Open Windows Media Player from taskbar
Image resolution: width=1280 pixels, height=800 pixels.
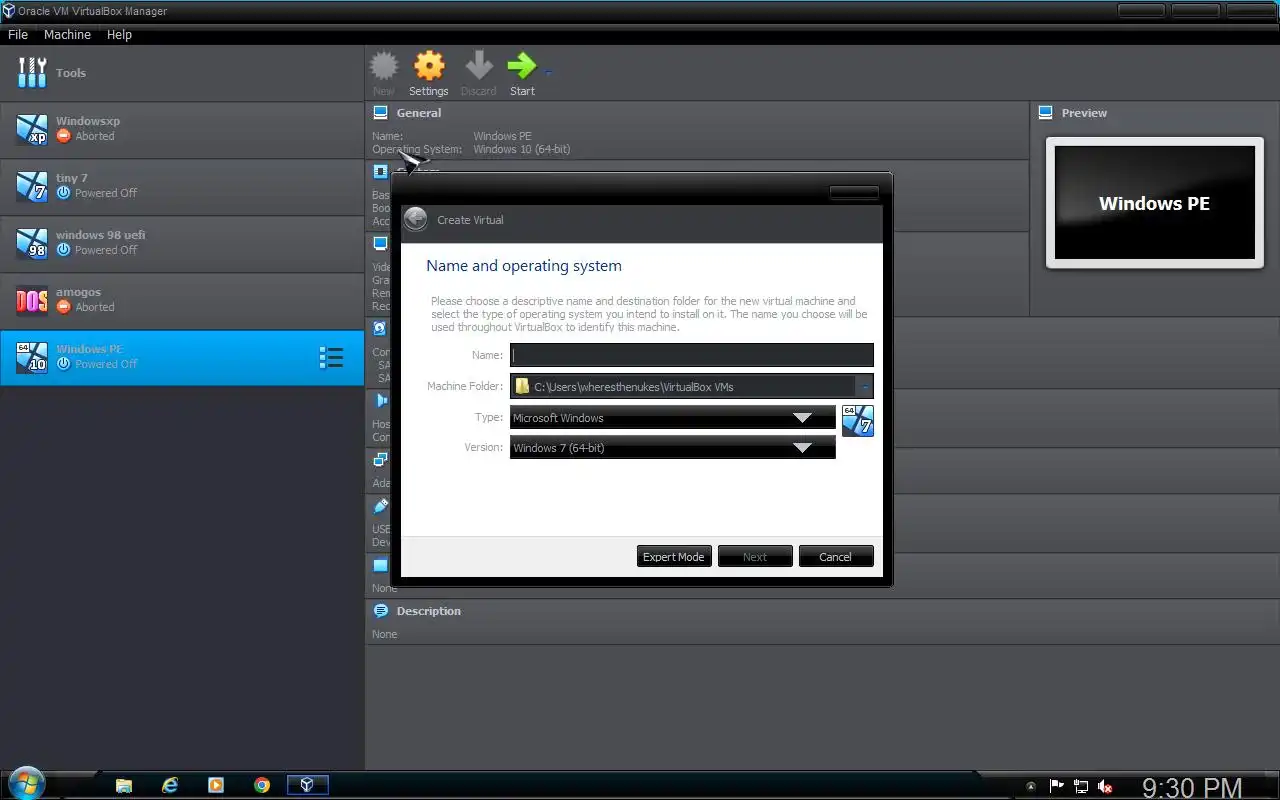(216, 785)
